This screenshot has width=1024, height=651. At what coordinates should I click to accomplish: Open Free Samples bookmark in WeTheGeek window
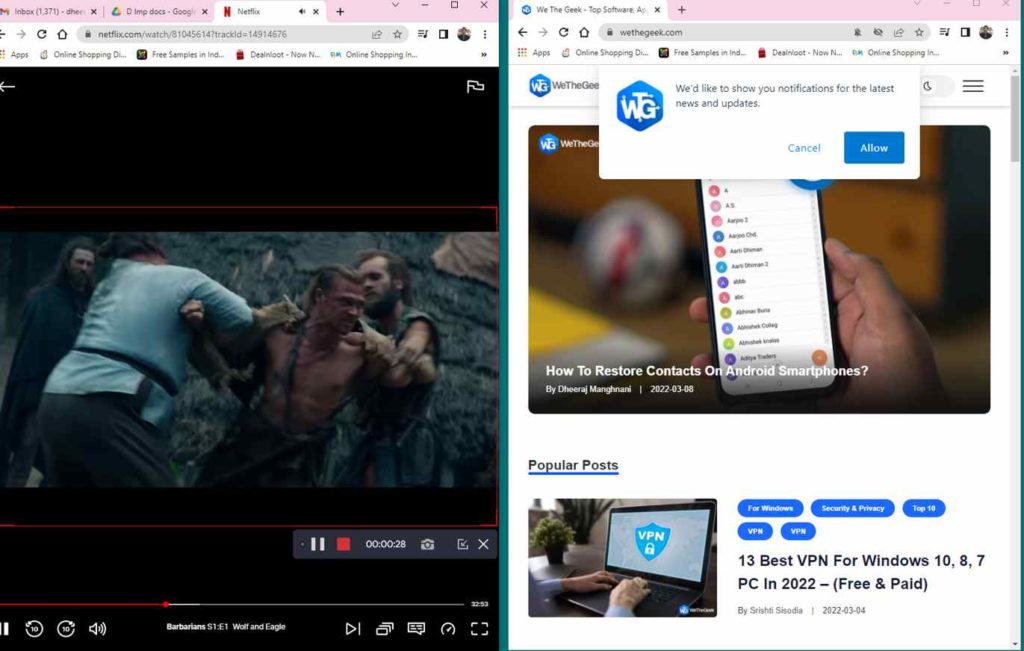(702, 52)
